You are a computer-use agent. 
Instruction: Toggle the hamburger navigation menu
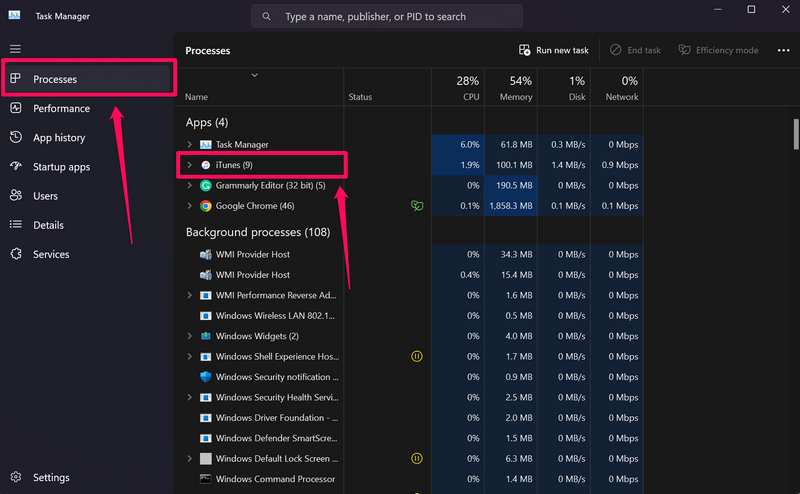tap(15, 49)
